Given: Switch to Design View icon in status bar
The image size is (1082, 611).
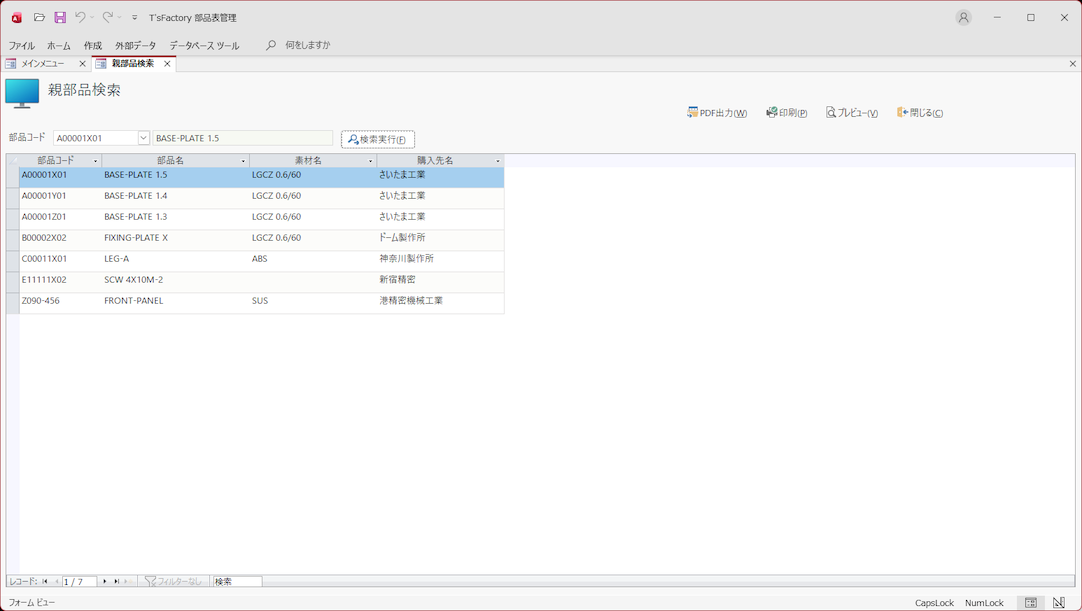Looking at the screenshot, I should coord(1059,603).
